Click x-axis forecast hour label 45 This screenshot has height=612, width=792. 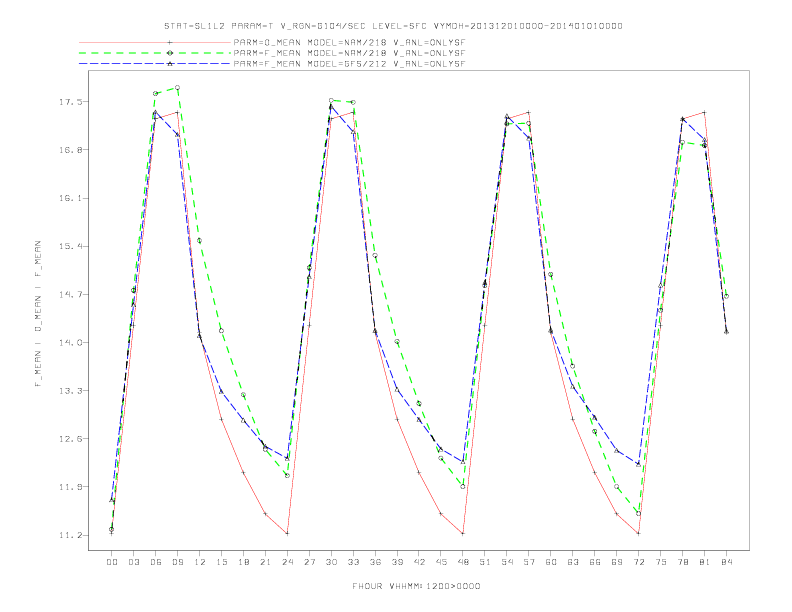click(441, 562)
